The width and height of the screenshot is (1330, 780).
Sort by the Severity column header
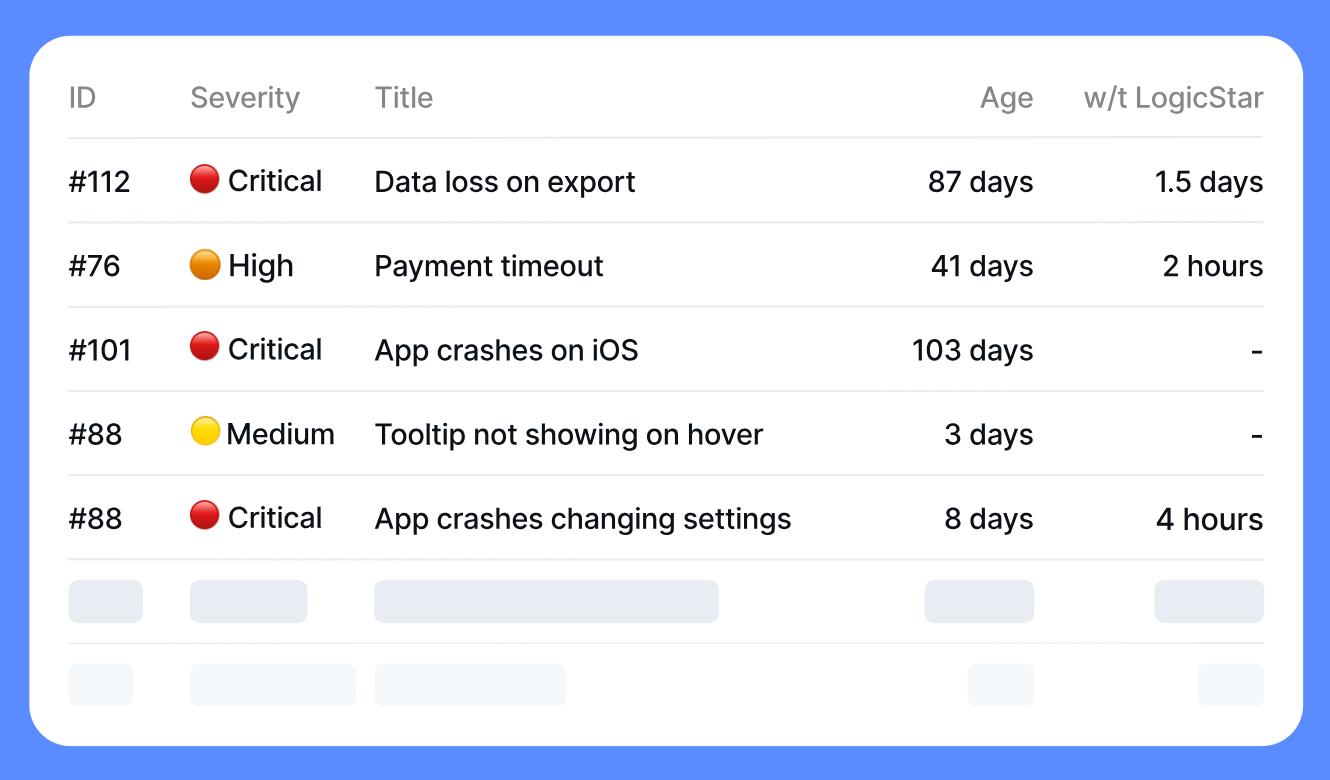[x=245, y=98]
